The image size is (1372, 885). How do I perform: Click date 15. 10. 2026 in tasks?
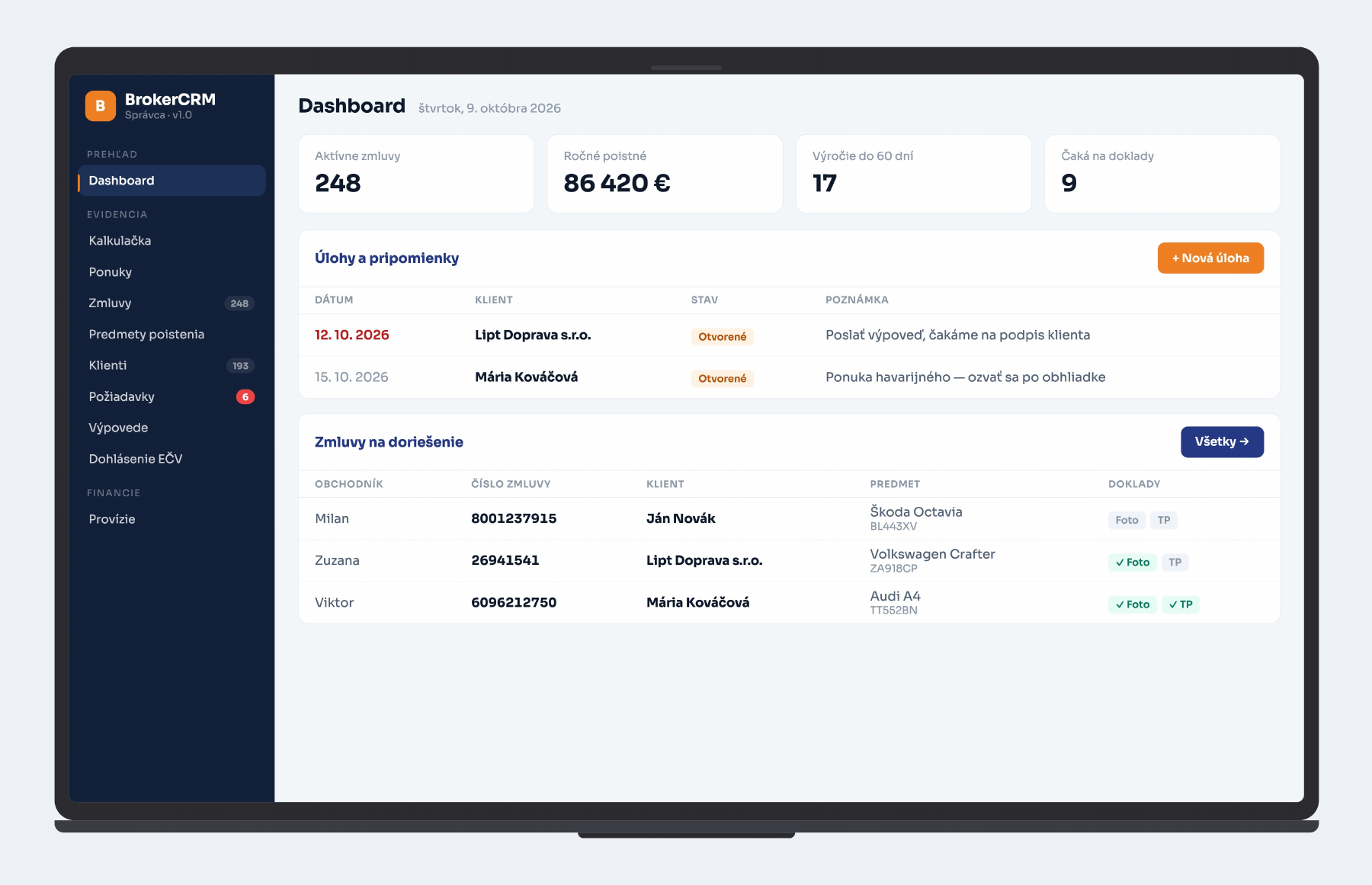point(352,377)
